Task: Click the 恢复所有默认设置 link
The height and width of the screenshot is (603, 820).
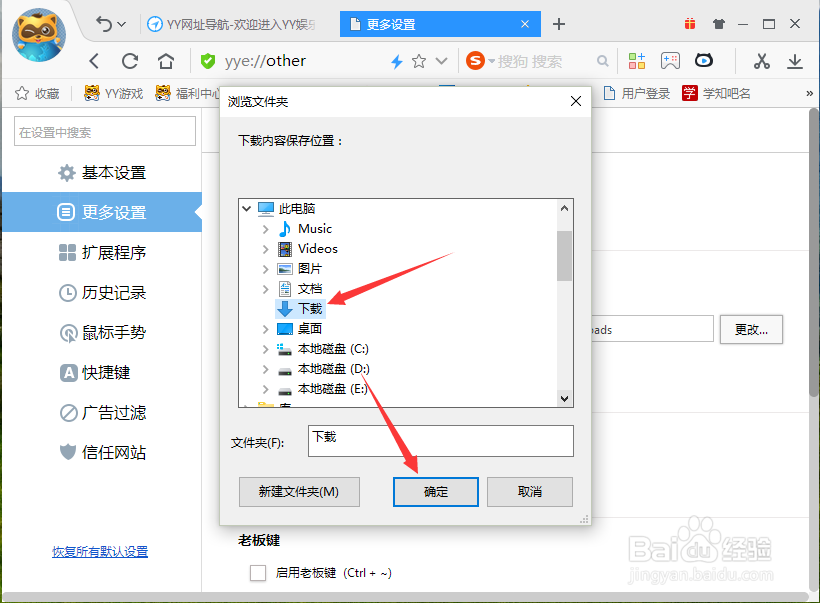Action: [x=100, y=552]
